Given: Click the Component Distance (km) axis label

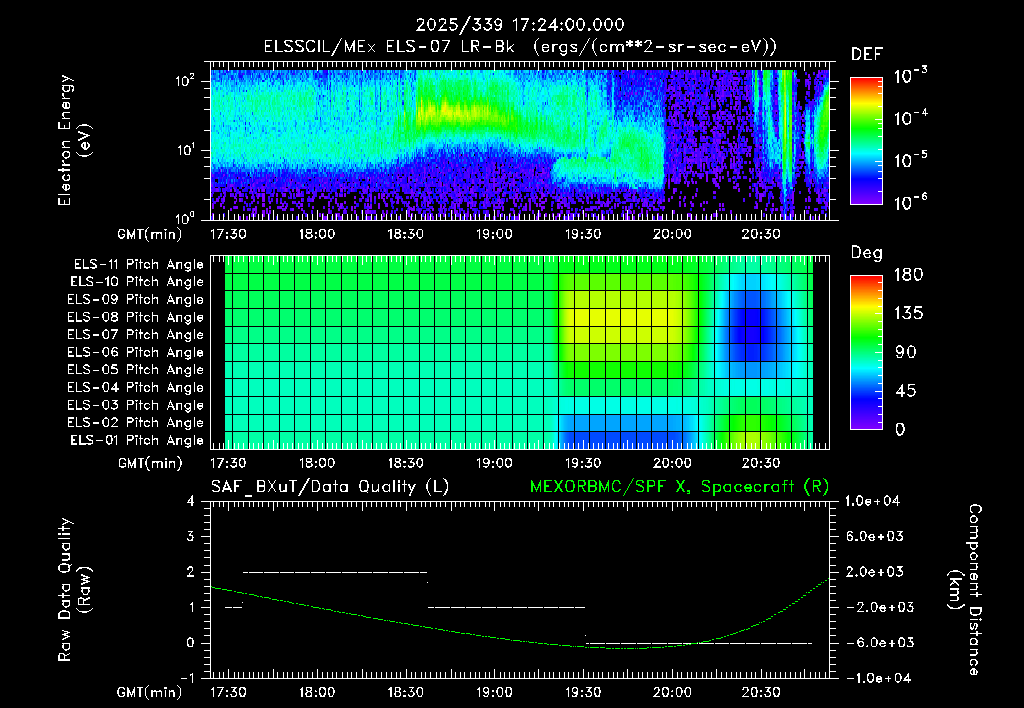Looking at the screenshot, I should point(965,590).
